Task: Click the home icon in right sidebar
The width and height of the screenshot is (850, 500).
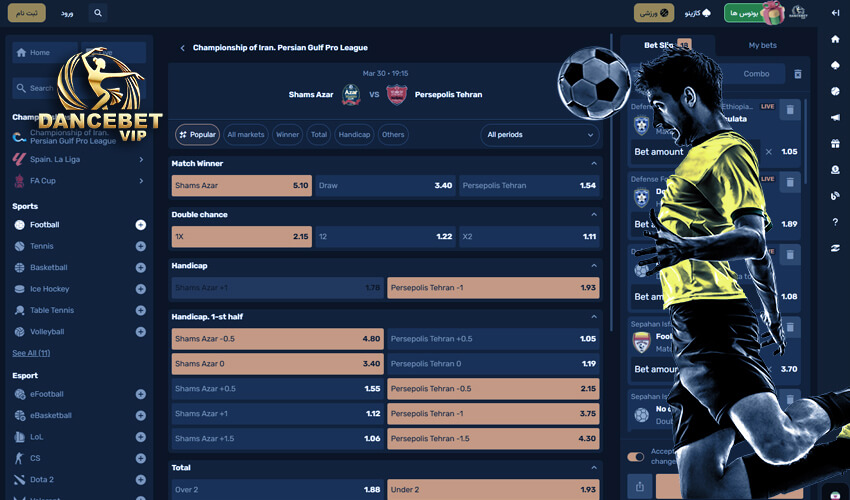Action: [x=835, y=39]
